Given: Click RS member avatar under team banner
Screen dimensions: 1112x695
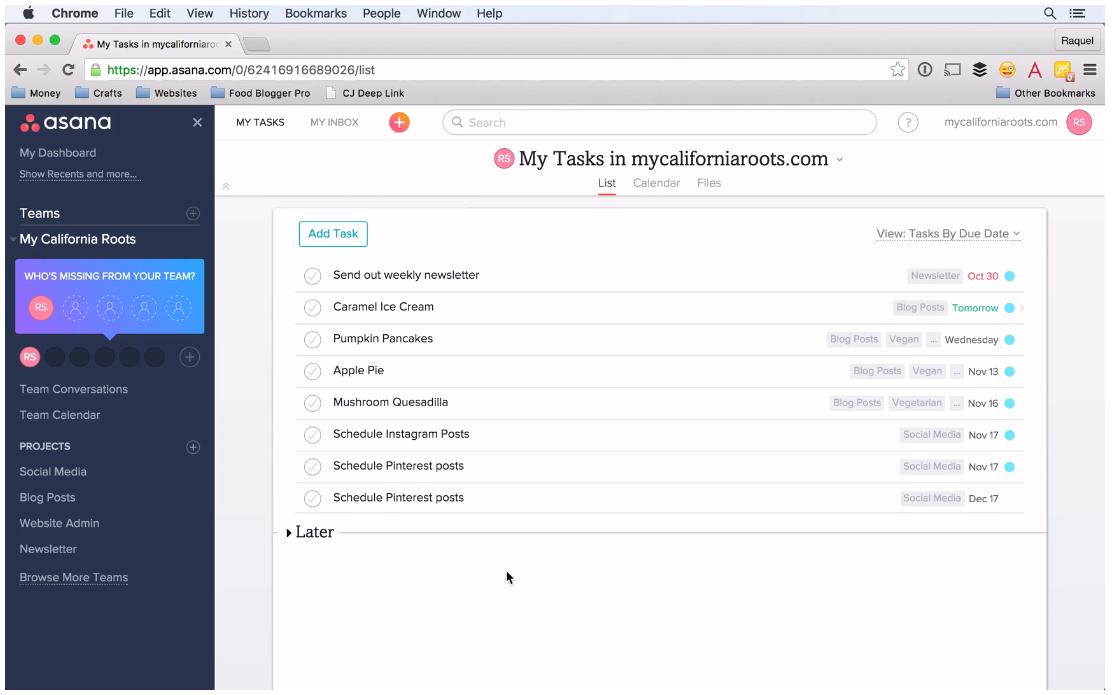Looking at the screenshot, I should click(x=30, y=357).
